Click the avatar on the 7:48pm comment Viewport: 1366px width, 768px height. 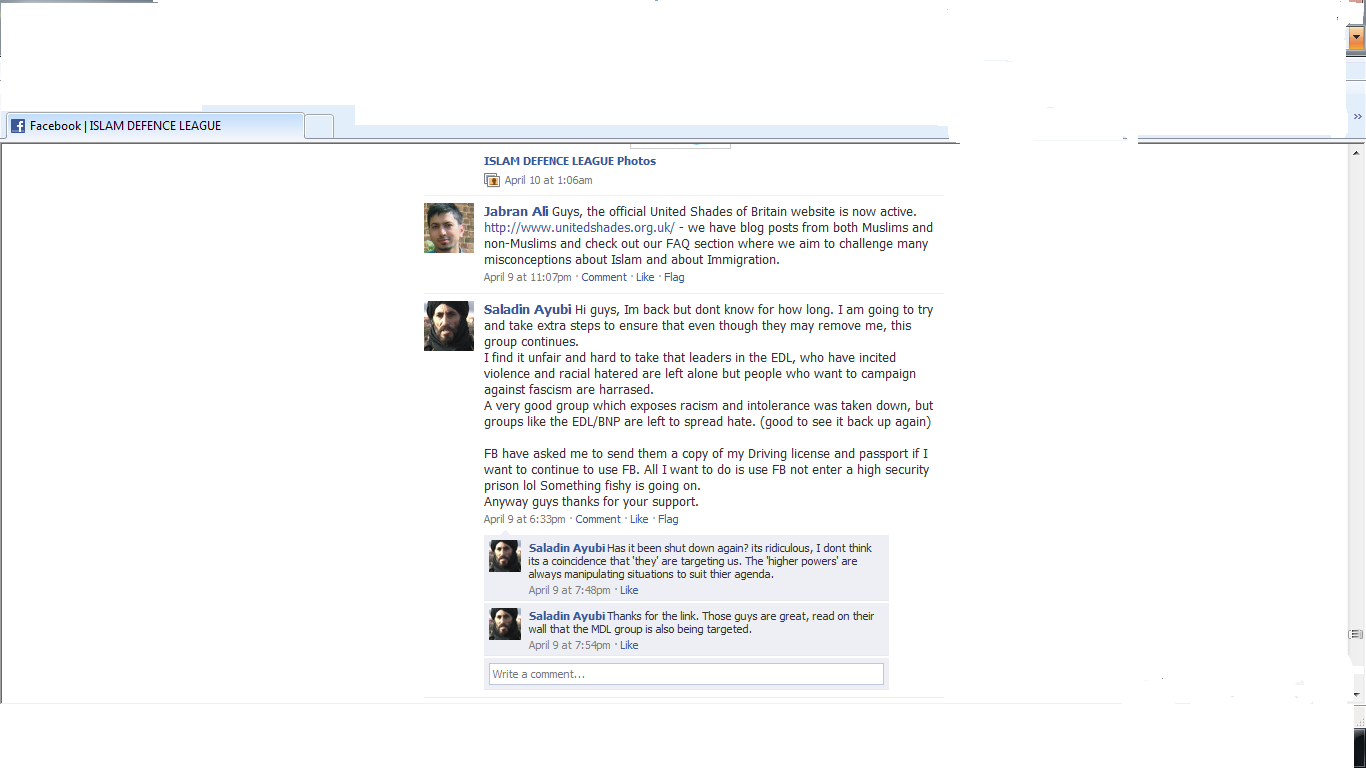pyautogui.click(x=505, y=556)
